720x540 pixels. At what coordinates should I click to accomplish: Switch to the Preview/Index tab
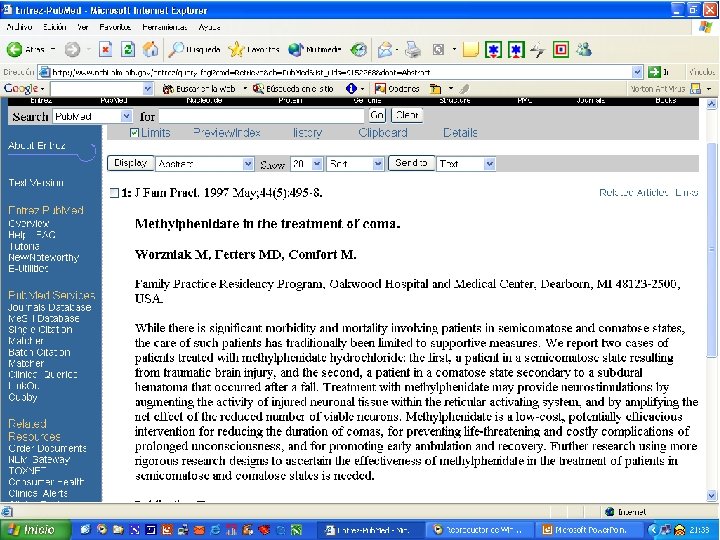(x=227, y=133)
